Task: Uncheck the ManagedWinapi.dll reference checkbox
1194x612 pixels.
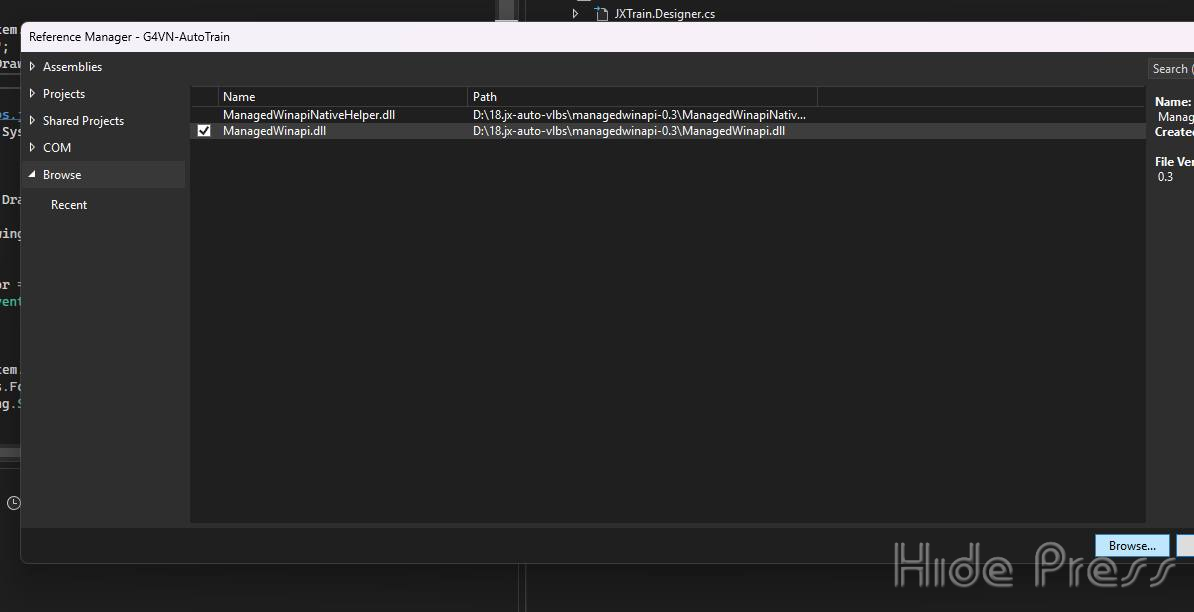Action: click(x=204, y=131)
